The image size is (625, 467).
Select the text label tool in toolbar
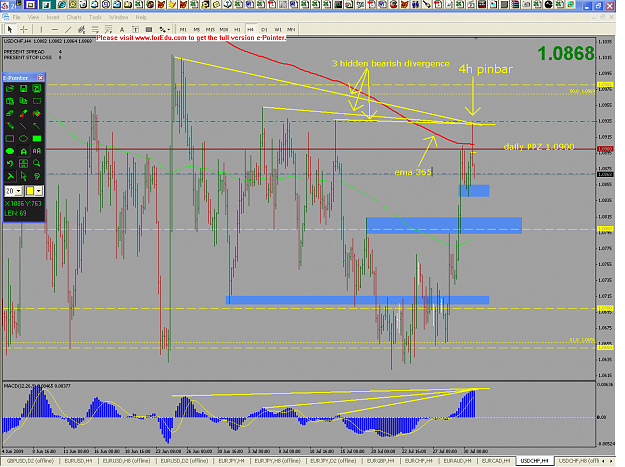pyautogui.click(x=136, y=29)
